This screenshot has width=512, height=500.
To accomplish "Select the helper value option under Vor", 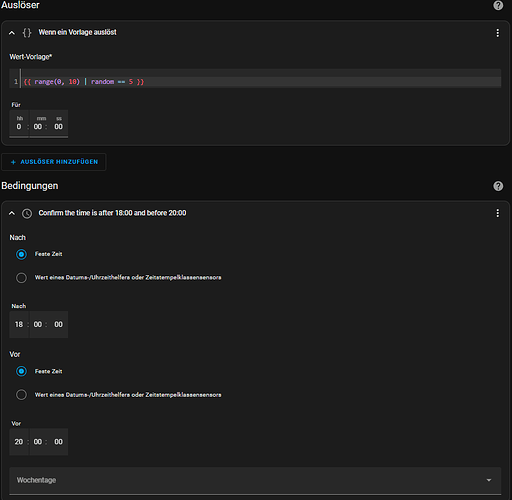I will [21, 395].
